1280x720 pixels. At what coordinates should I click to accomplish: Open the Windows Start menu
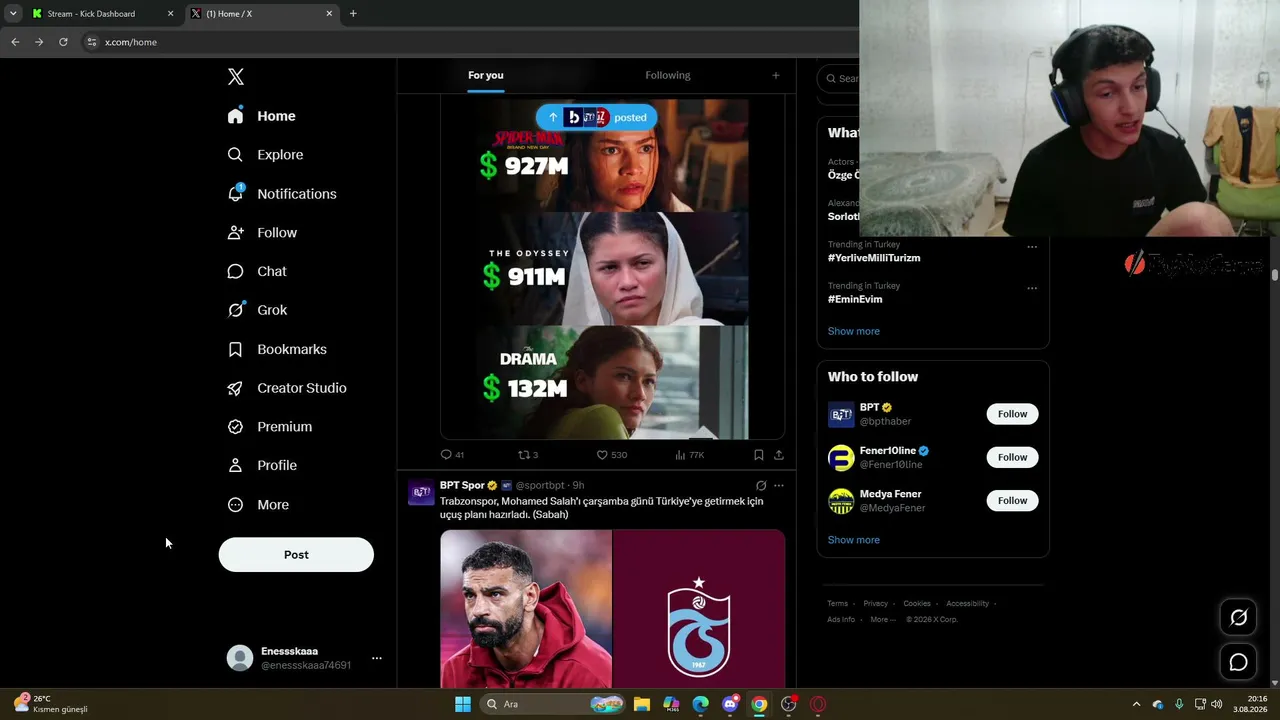pyautogui.click(x=463, y=704)
